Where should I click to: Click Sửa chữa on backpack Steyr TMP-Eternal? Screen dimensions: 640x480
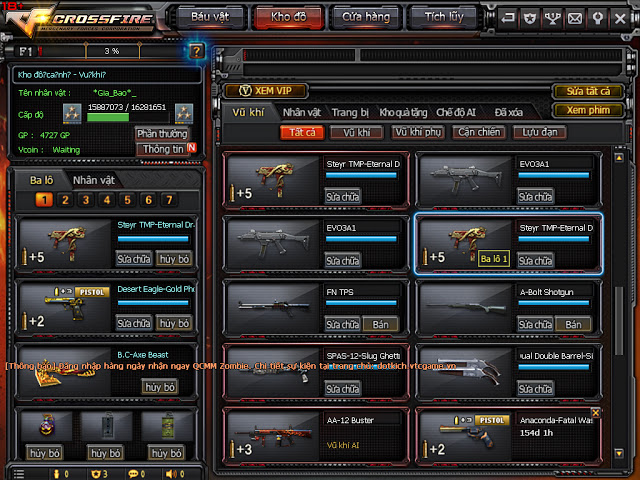(x=134, y=259)
